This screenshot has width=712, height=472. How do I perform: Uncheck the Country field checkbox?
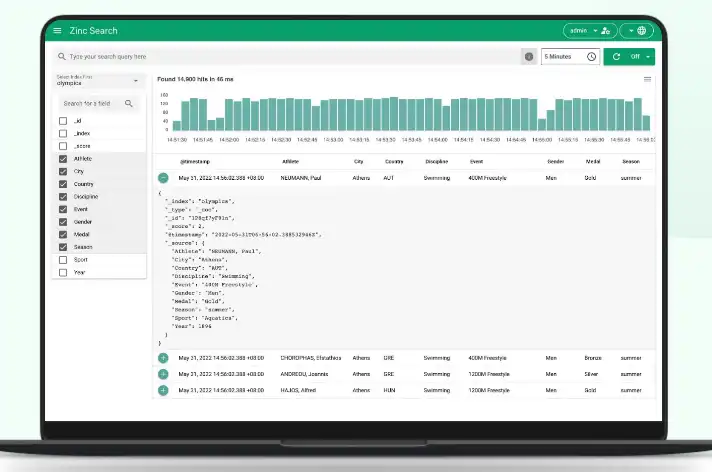pyautogui.click(x=63, y=184)
